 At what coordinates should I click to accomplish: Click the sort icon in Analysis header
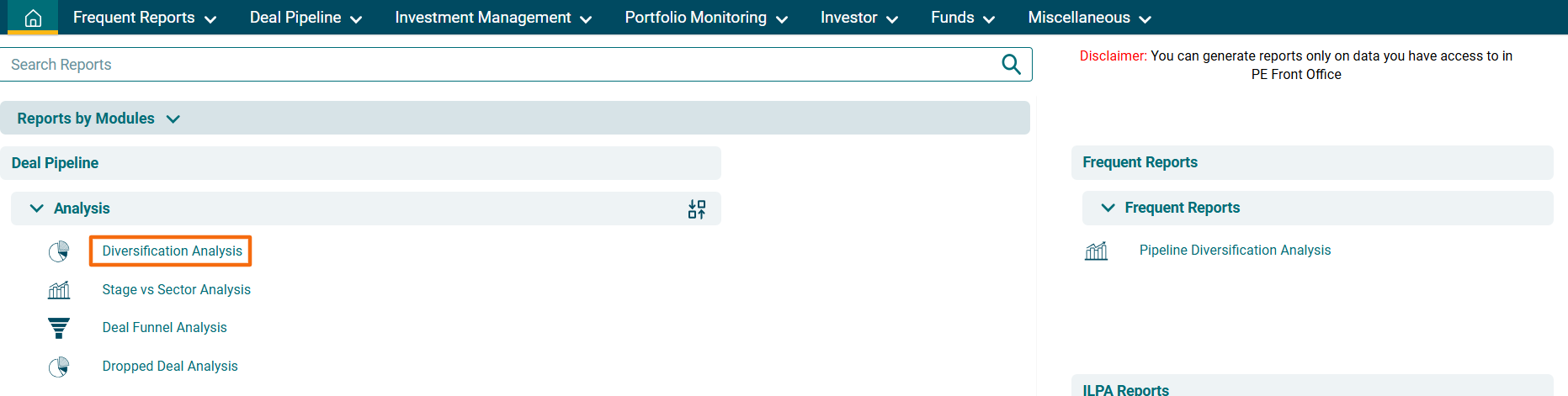pyautogui.click(x=697, y=209)
